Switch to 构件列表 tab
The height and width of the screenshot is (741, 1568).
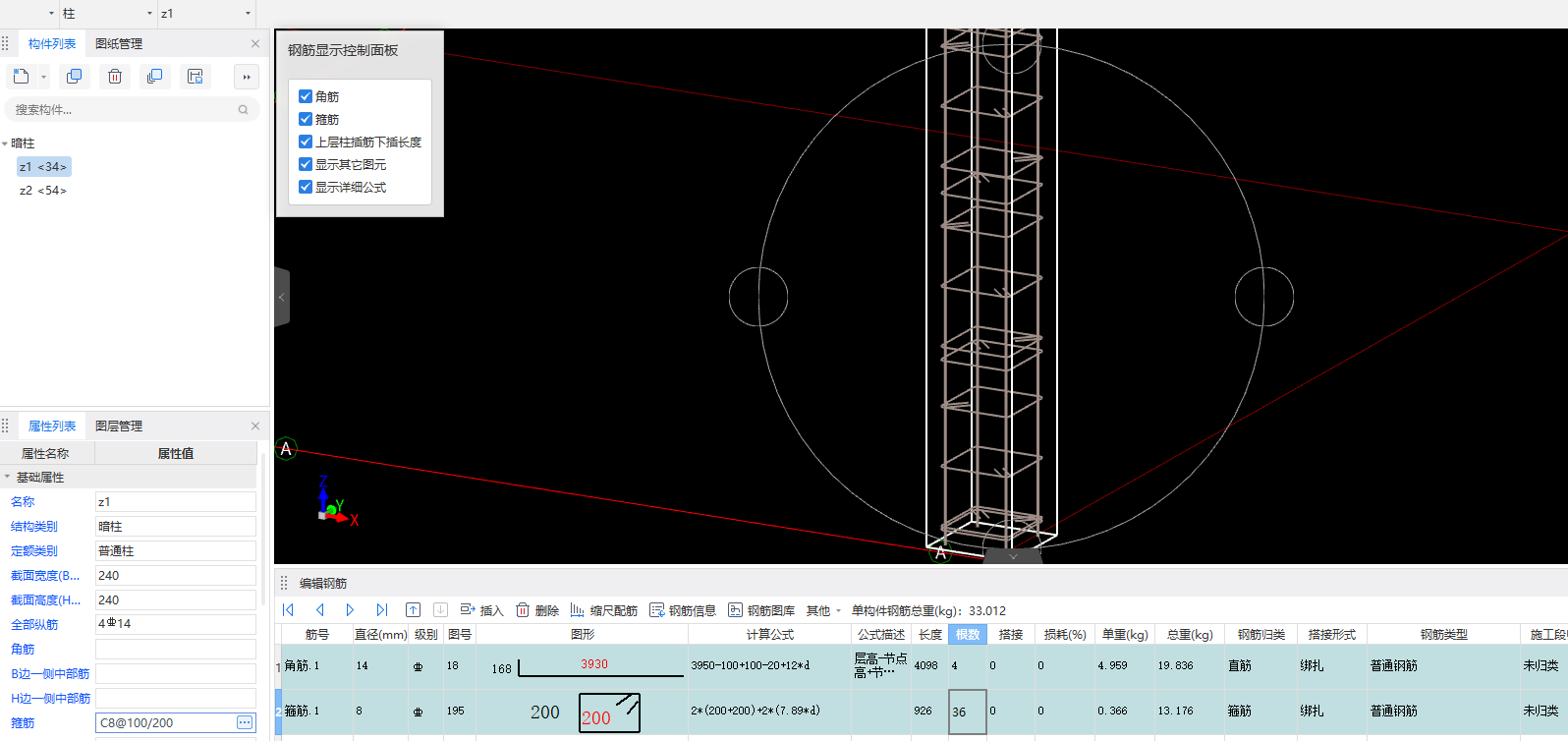coord(52,43)
